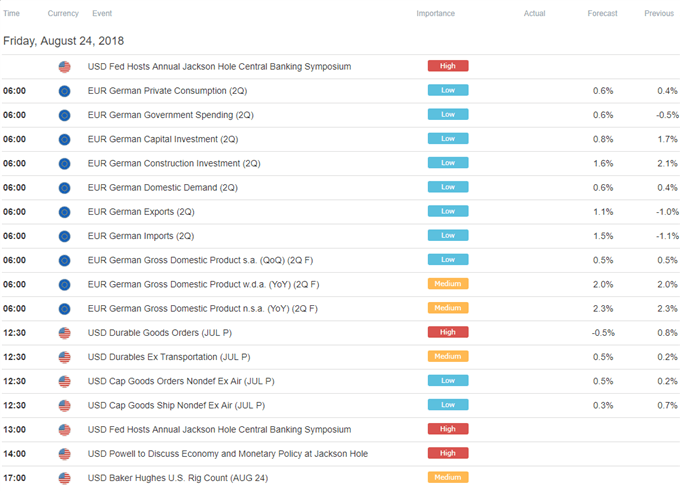Click US flag beside the untimed Jackson Hole Symposium row
The image size is (680, 491).
tap(65, 67)
